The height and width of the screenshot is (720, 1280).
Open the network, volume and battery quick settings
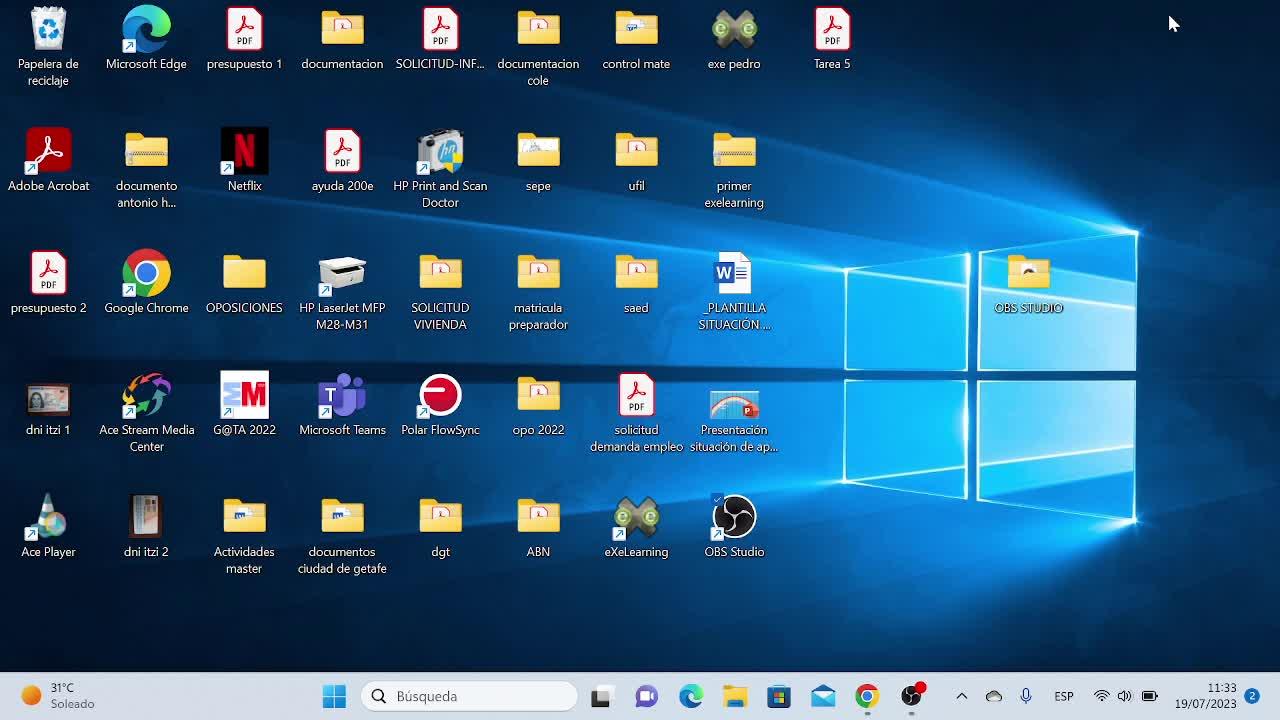[x=1125, y=696]
